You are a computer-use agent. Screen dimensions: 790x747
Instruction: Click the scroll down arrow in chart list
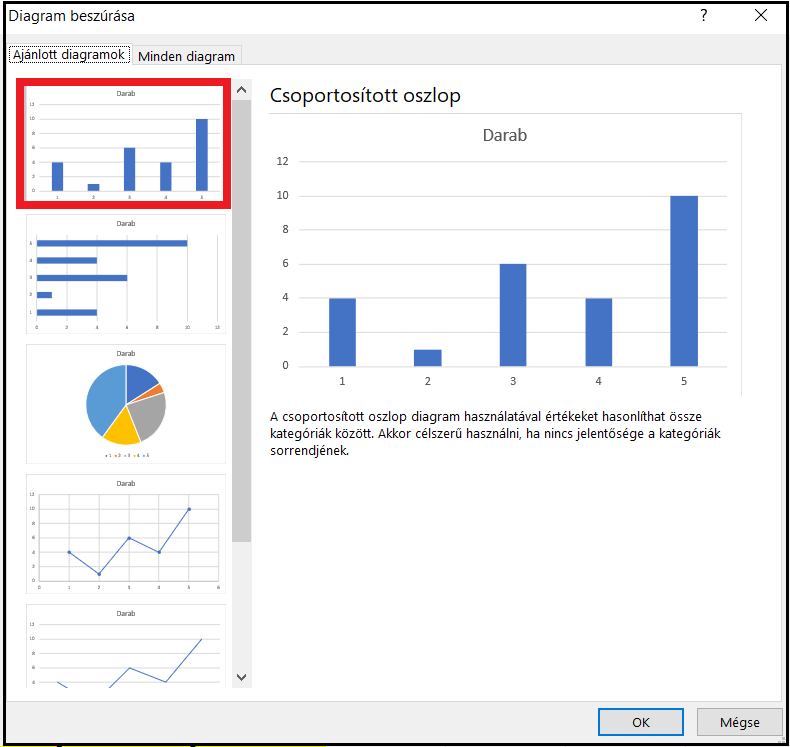tap(241, 677)
